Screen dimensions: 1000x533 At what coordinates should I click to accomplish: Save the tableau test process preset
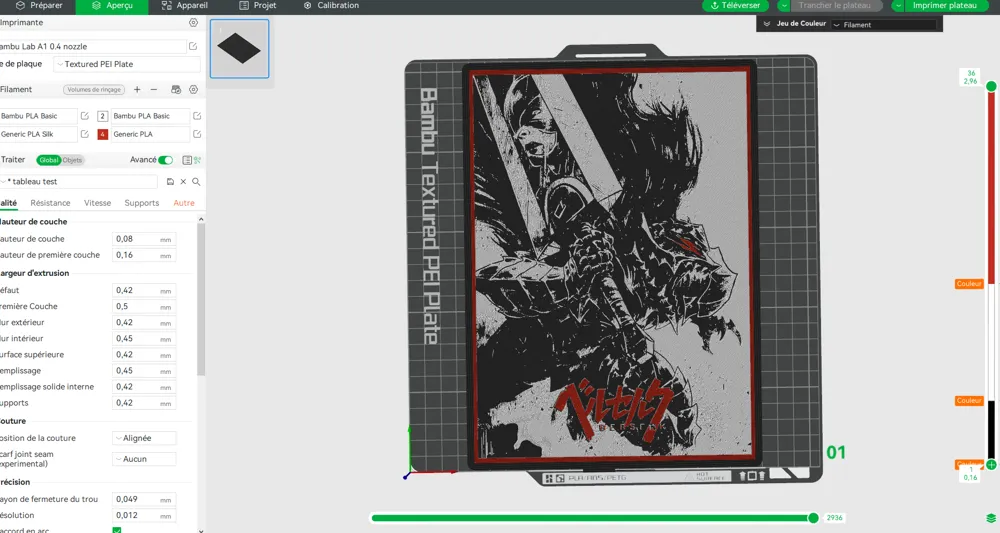tap(170, 182)
